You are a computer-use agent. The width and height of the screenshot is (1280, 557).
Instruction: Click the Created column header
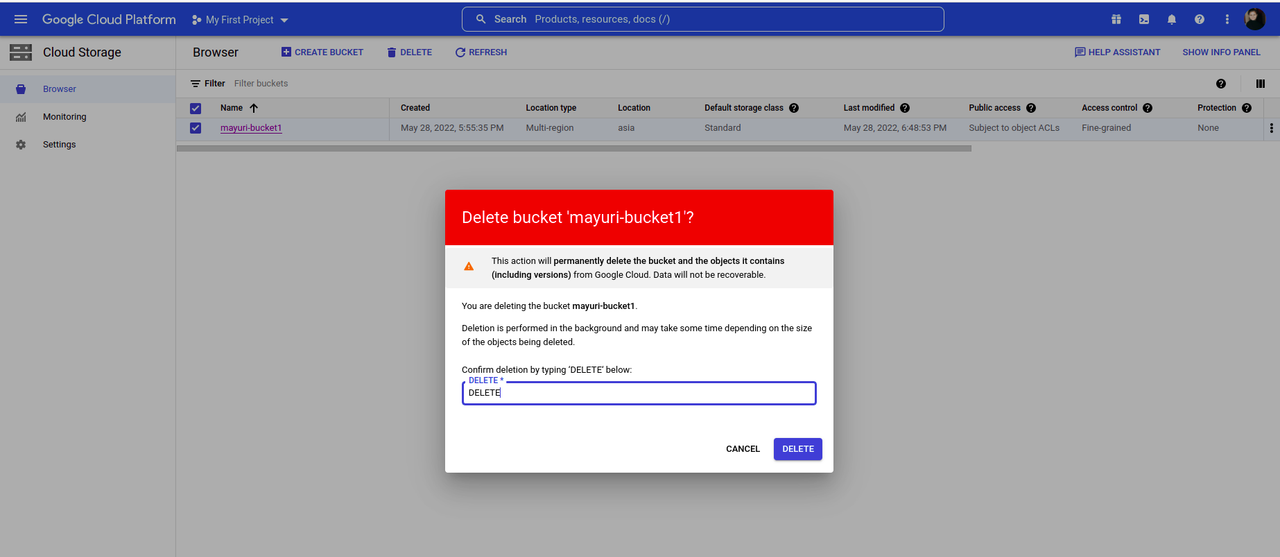coord(415,108)
